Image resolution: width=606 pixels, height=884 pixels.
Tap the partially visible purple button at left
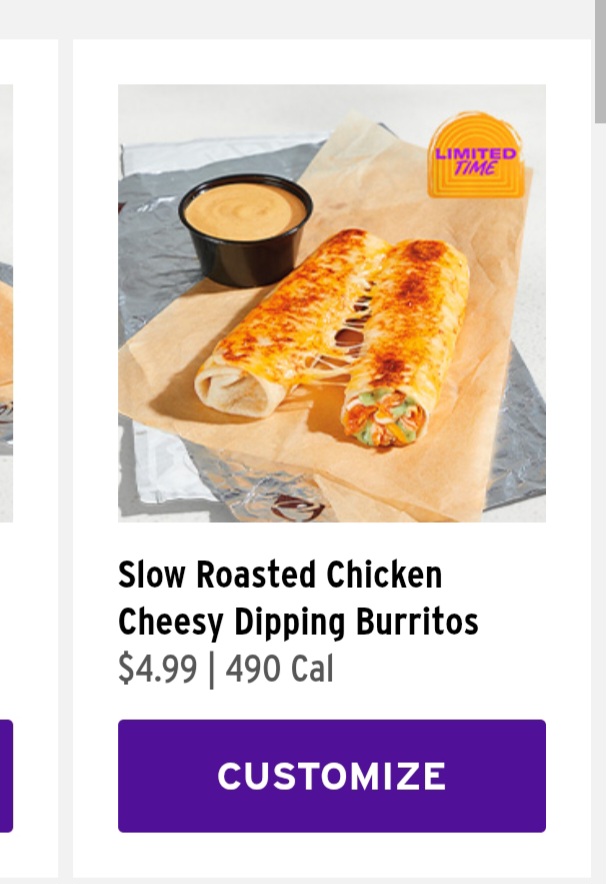coord(6,776)
